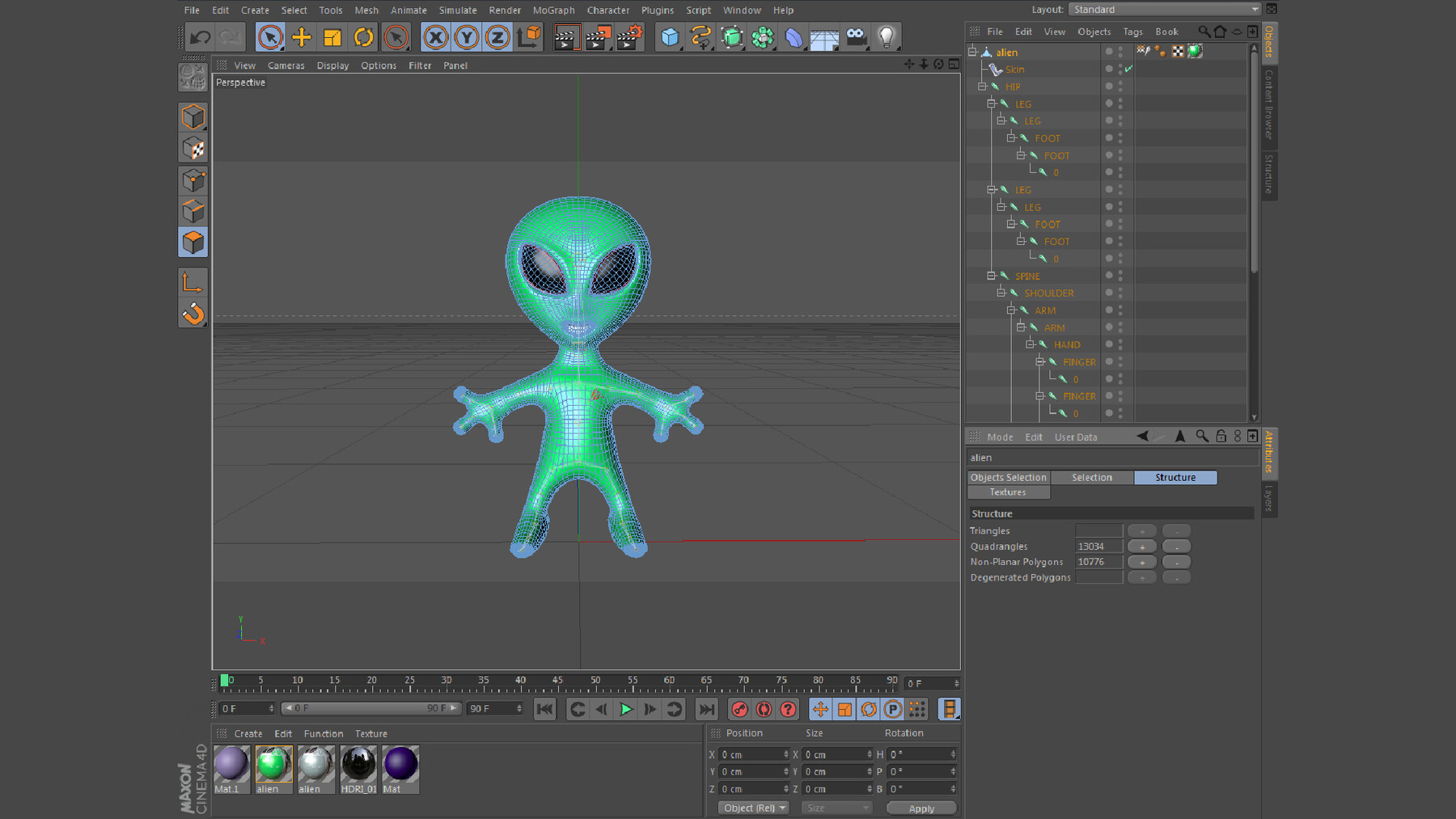The height and width of the screenshot is (819, 1456).
Task: Lock the Y axis with the Y toolbar icon
Action: point(466,36)
